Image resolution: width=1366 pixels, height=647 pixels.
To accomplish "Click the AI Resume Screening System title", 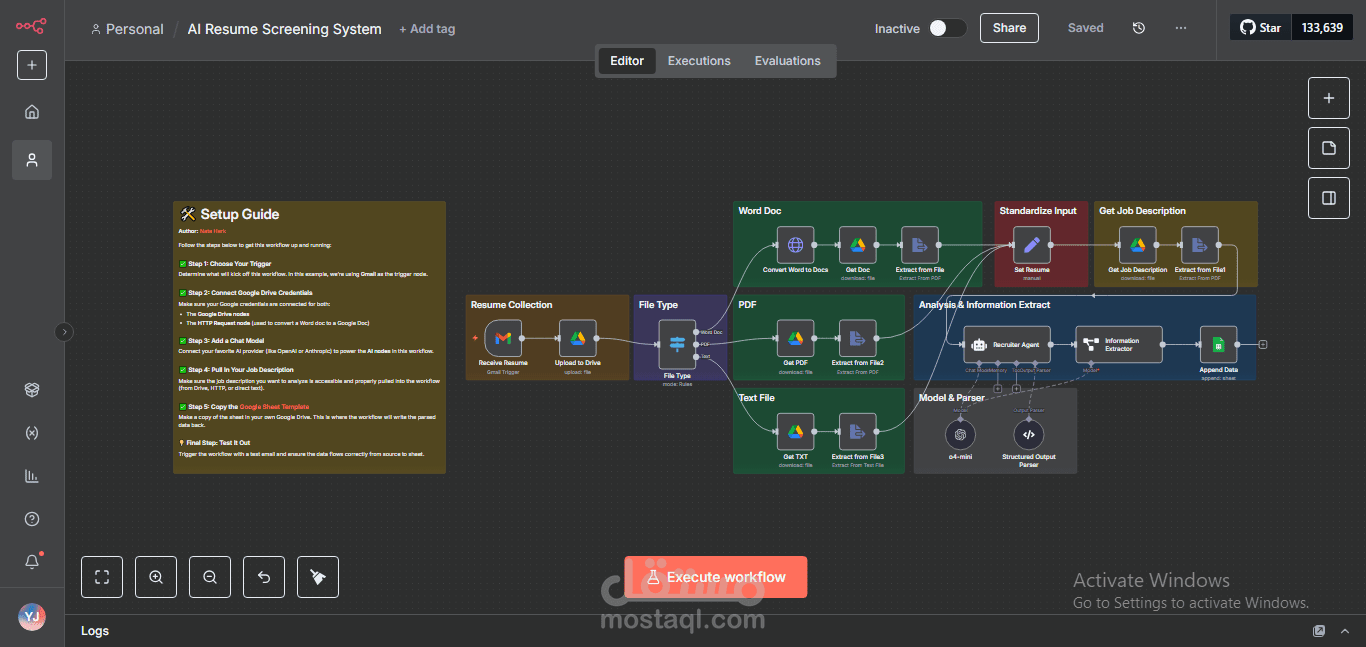I will tap(285, 29).
